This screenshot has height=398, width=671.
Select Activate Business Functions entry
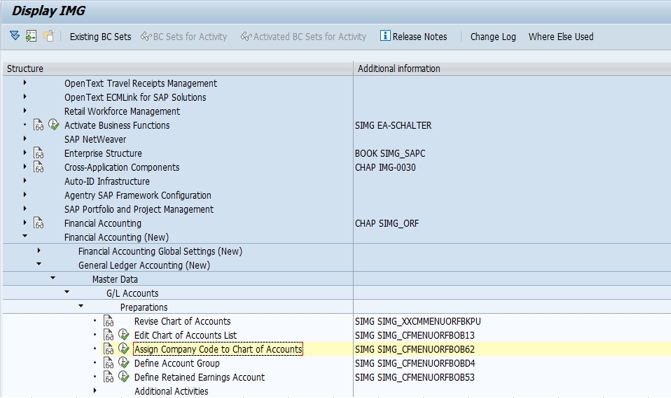(x=117, y=125)
